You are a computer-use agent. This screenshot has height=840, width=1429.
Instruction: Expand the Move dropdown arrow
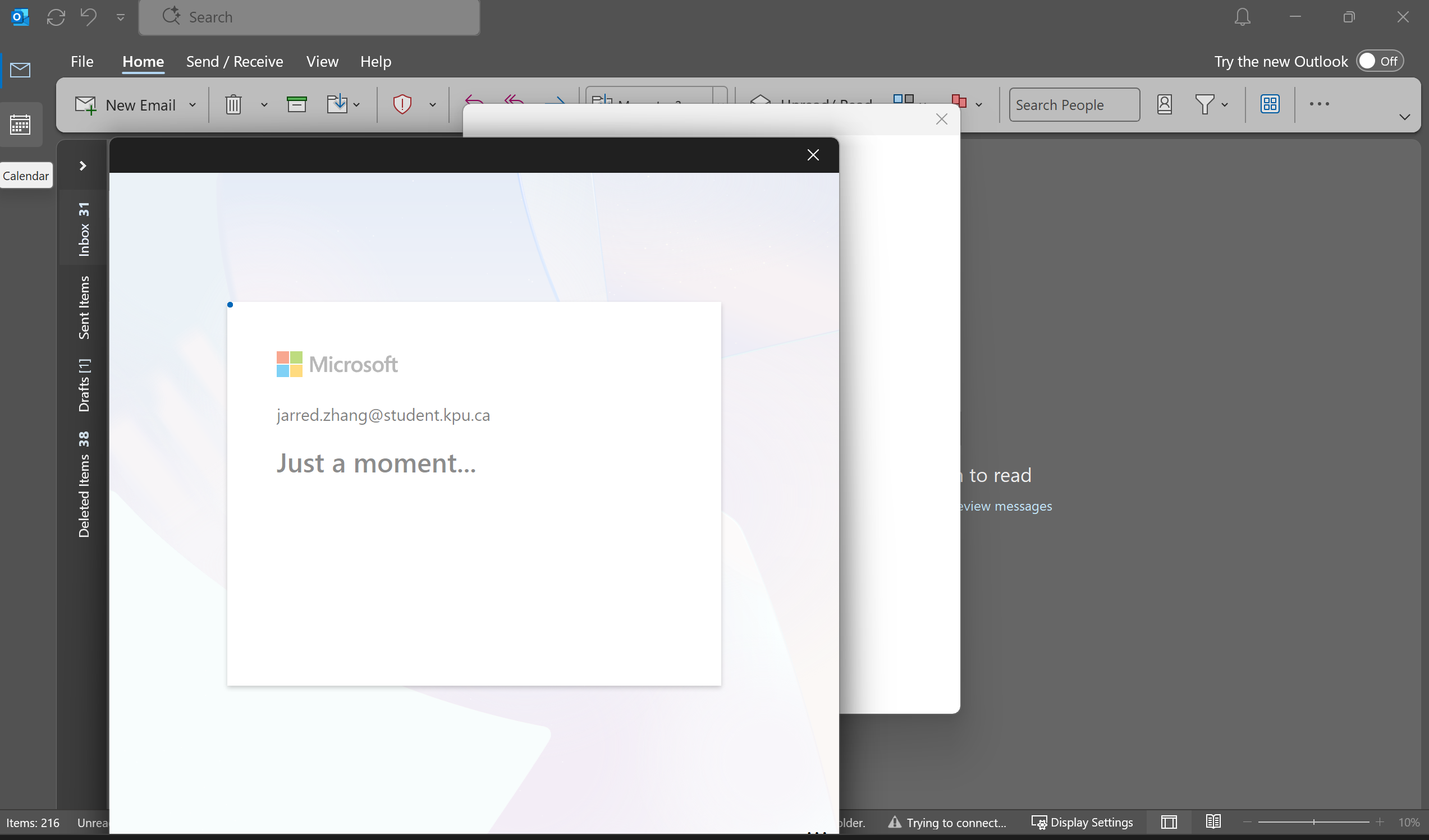click(356, 105)
